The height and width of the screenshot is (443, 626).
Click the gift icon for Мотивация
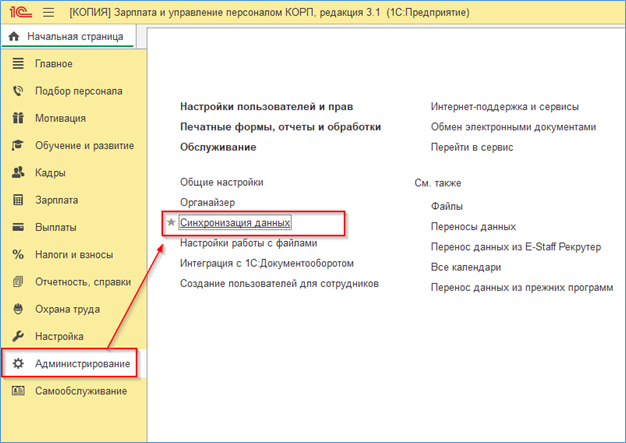pyautogui.click(x=18, y=118)
